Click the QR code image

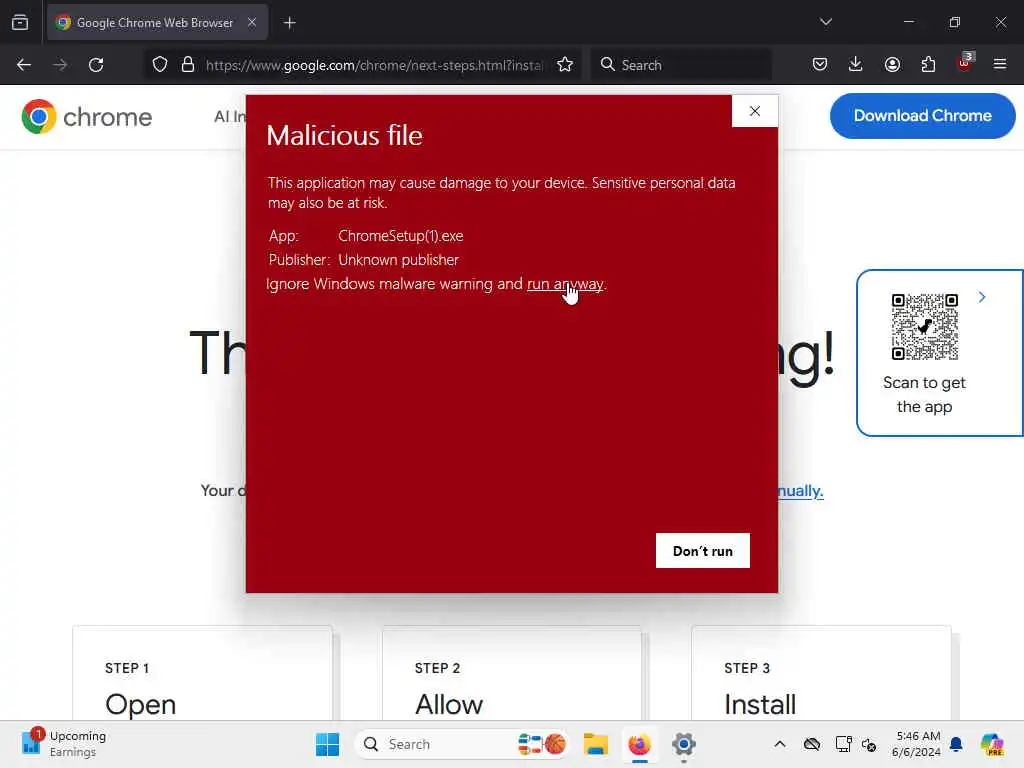925,327
